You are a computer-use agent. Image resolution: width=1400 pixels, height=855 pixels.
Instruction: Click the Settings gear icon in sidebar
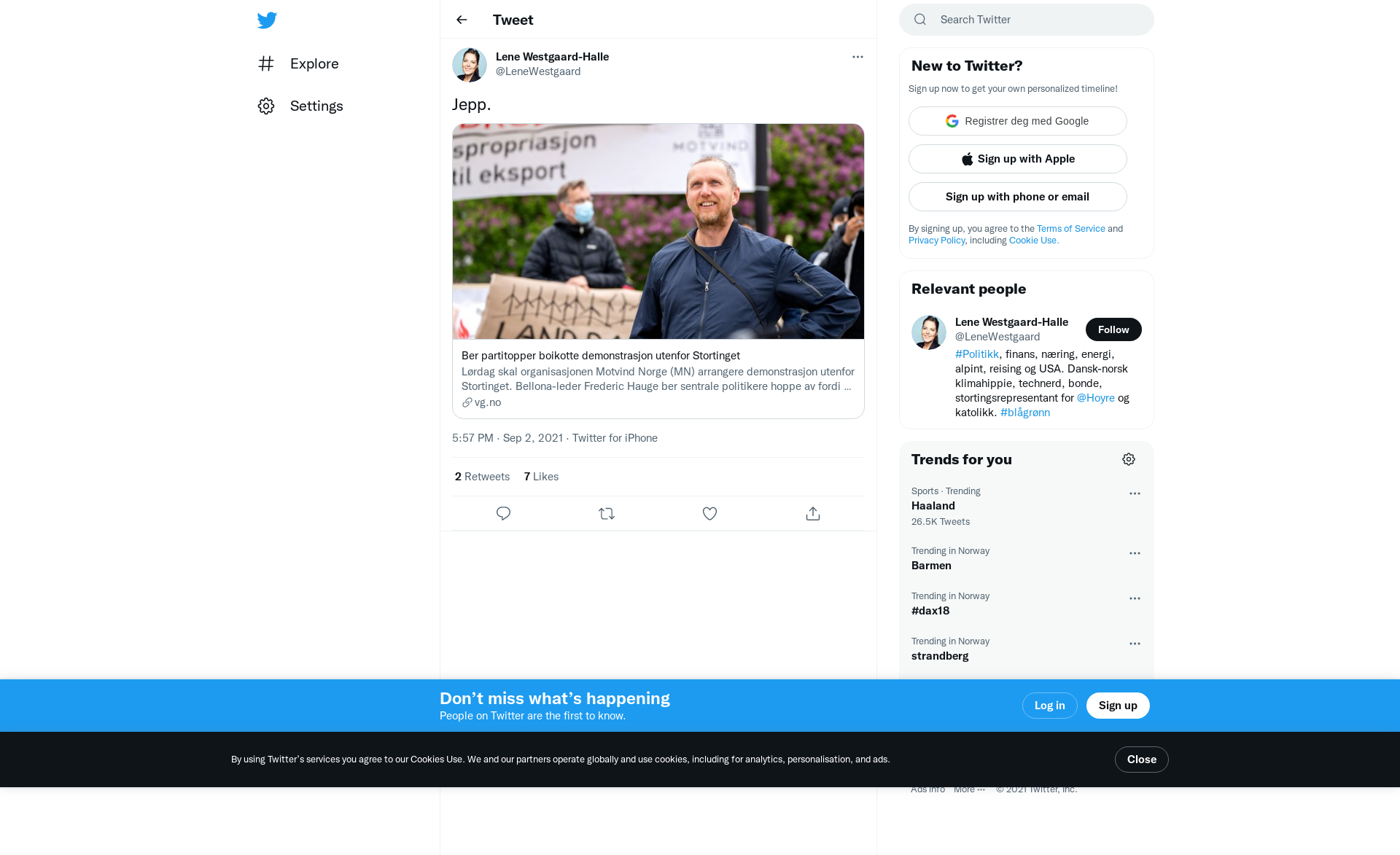click(x=266, y=106)
